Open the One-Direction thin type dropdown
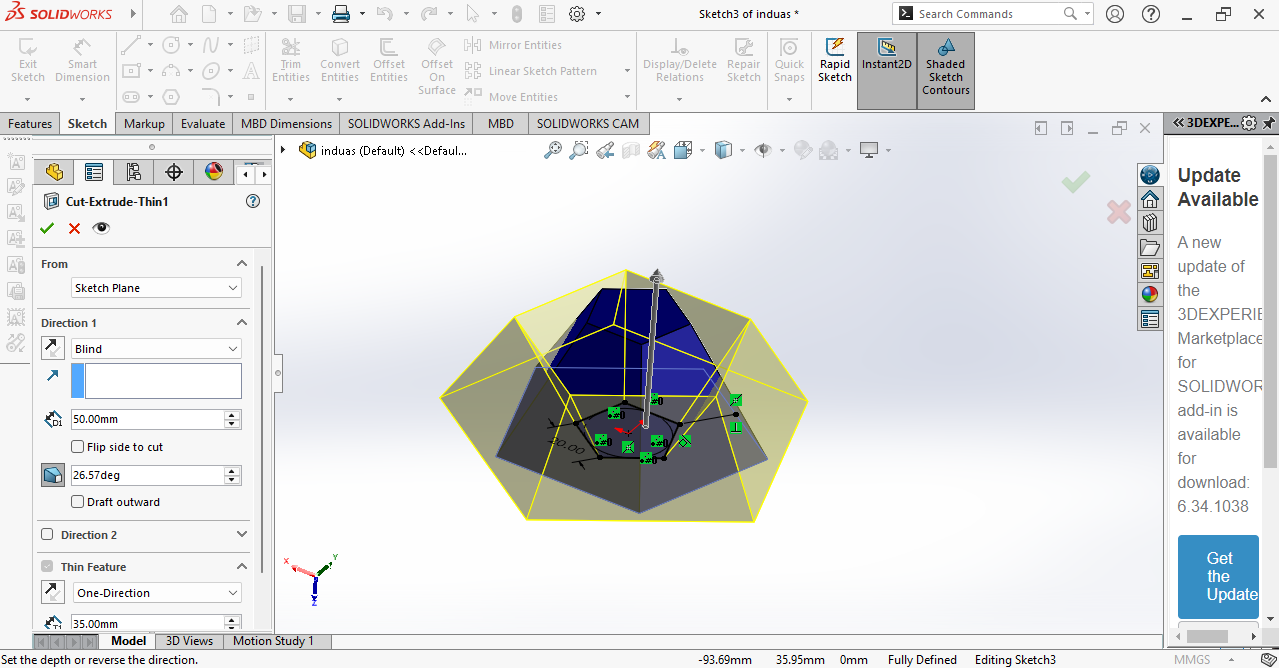The image size is (1279, 668). click(157, 593)
